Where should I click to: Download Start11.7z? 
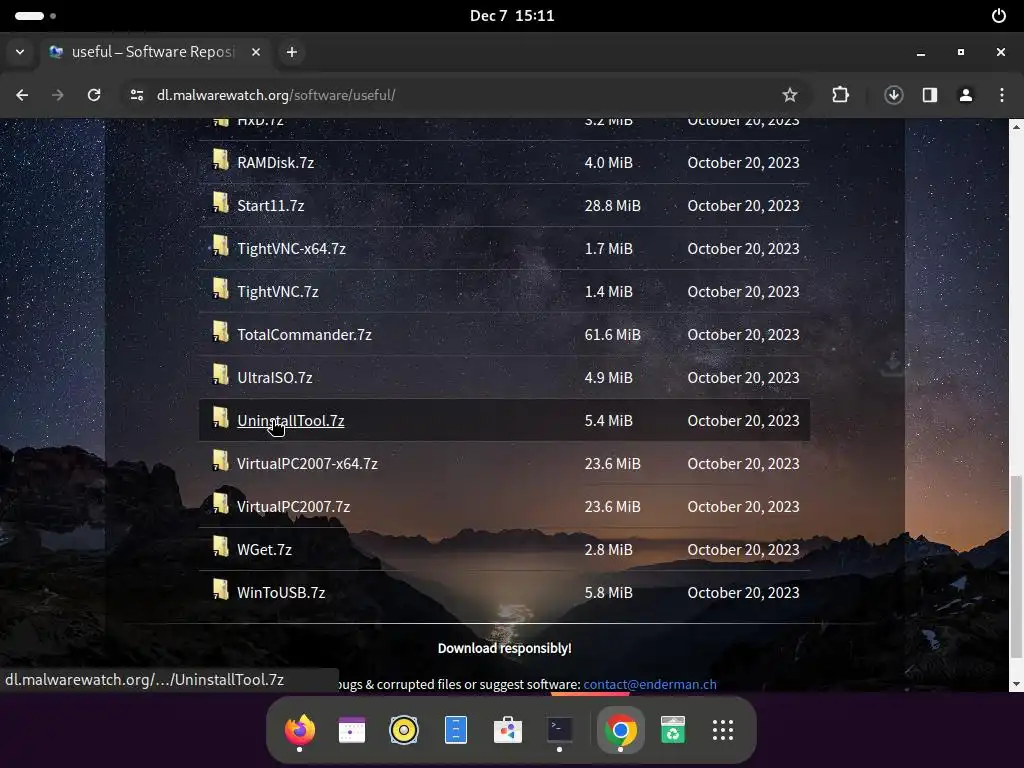coord(270,206)
